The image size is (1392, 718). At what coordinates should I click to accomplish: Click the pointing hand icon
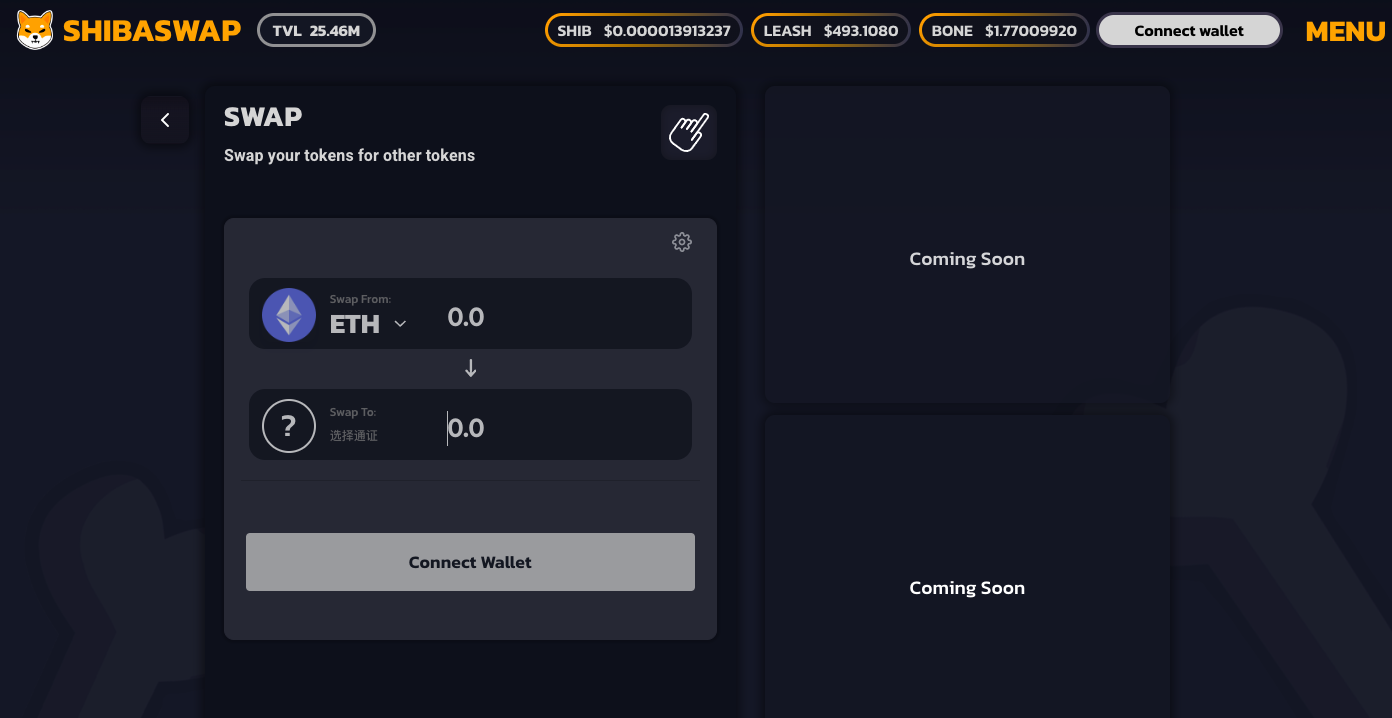click(688, 132)
